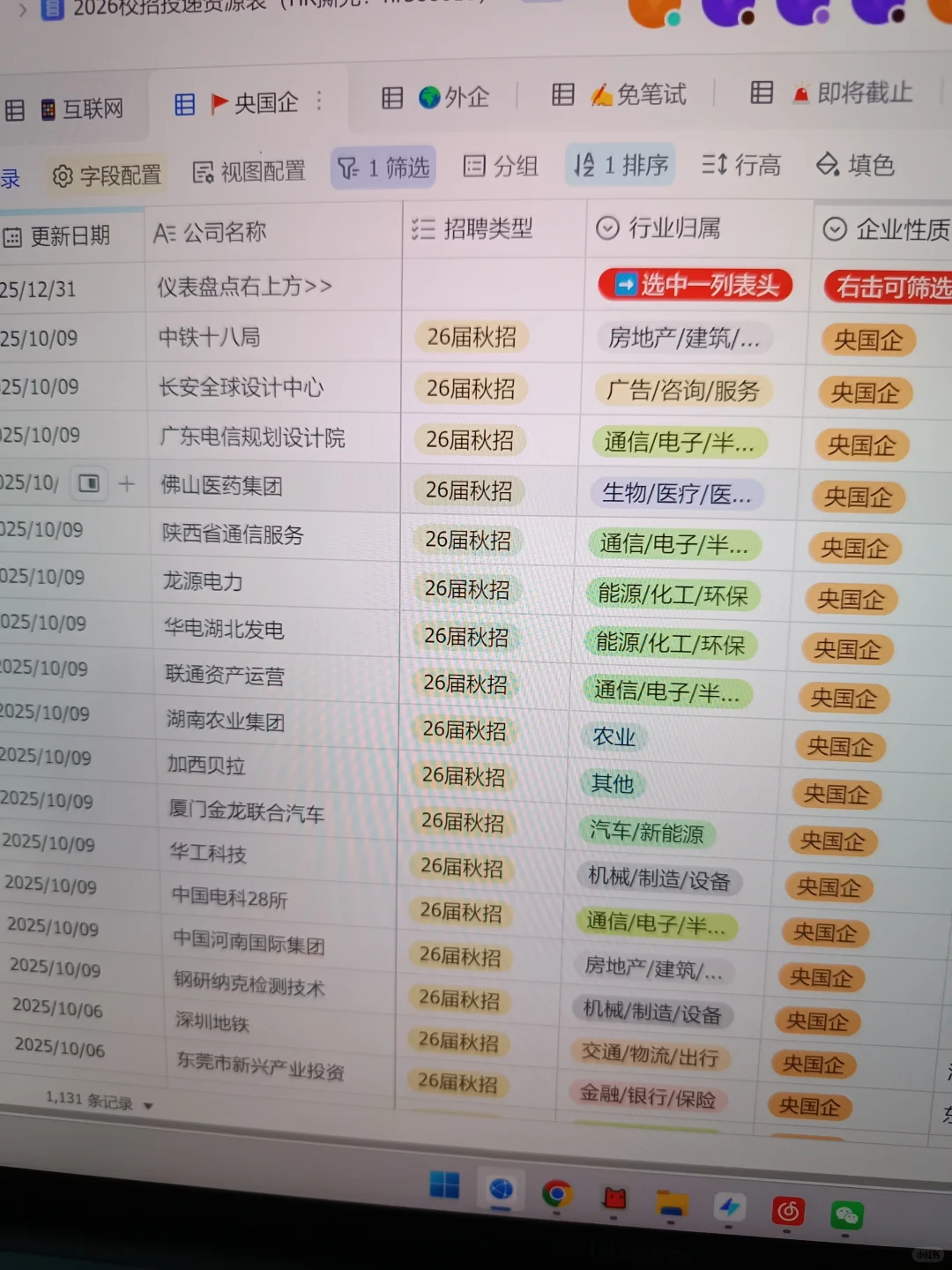Switch to the 即将截止 view tab
The image size is (952, 1270).
(831, 93)
